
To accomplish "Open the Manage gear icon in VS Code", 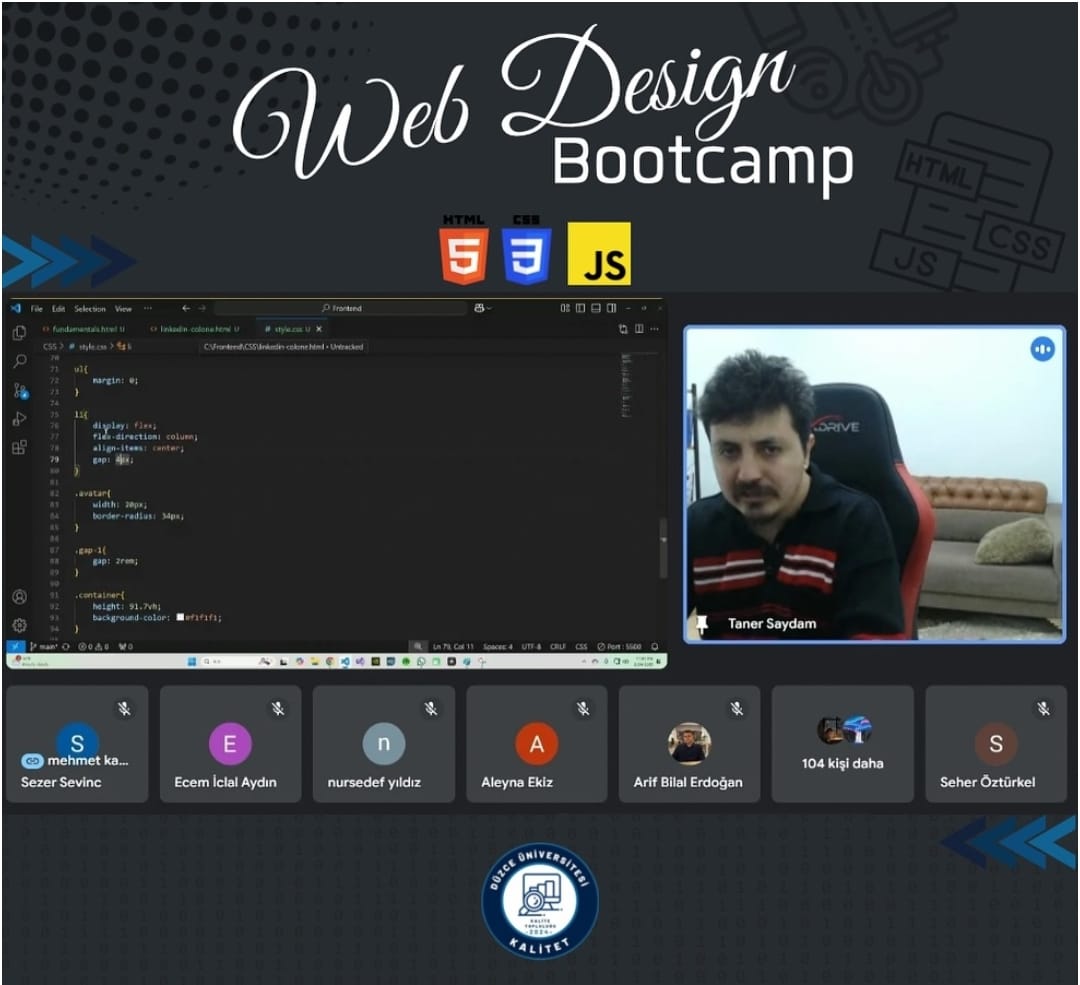I will point(19,625).
